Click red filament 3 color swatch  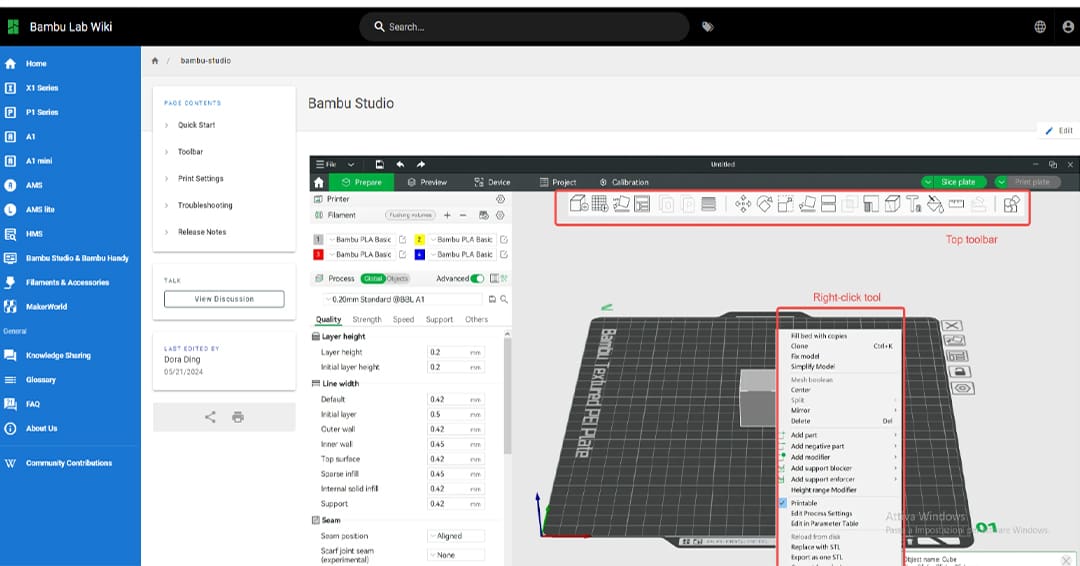pos(318,255)
